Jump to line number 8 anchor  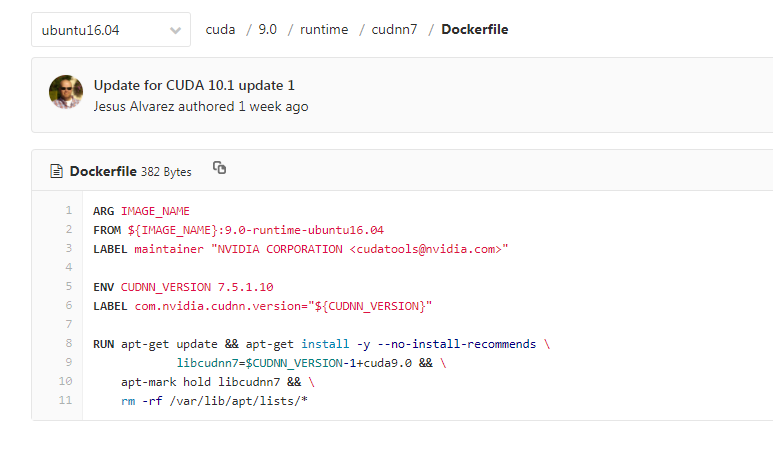coord(69,343)
